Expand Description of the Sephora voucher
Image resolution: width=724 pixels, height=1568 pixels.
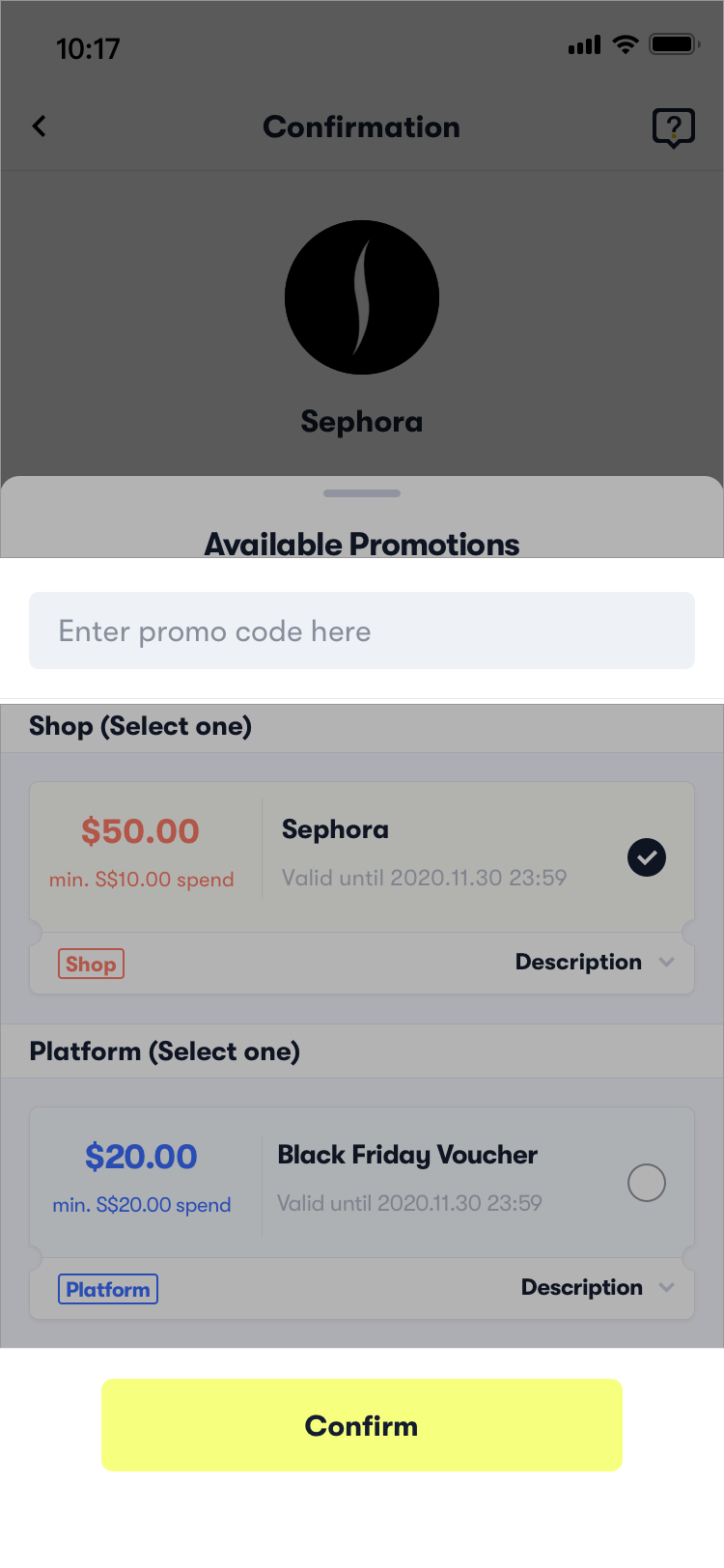click(578, 962)
